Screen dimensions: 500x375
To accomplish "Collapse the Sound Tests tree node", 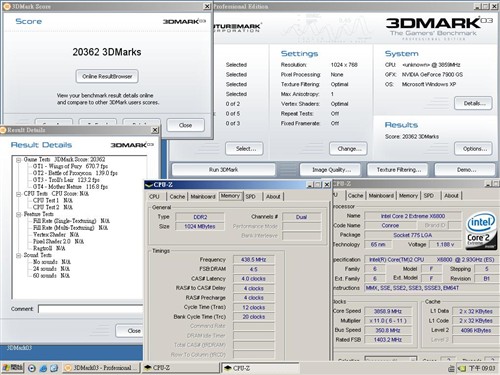I will (18, 255).
